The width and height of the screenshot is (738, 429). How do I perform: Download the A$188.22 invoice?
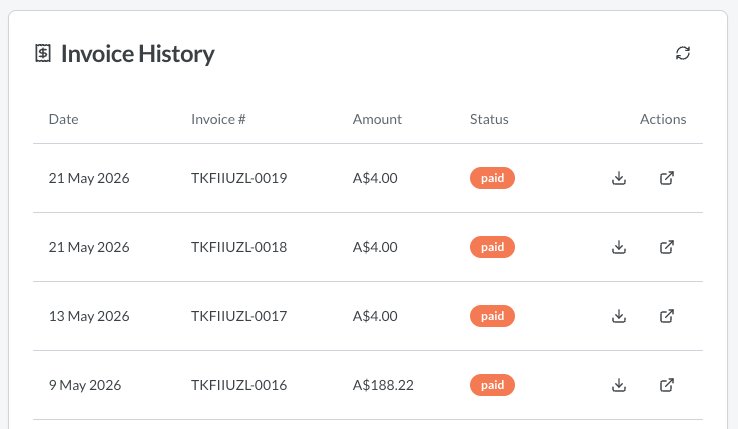(x=618, y=385)
